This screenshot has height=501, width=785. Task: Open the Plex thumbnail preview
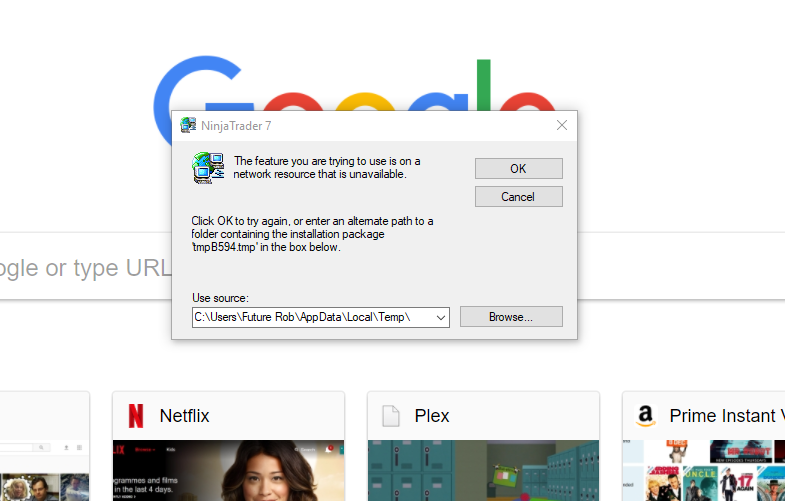pyautogui.click(x=483, y=470)
